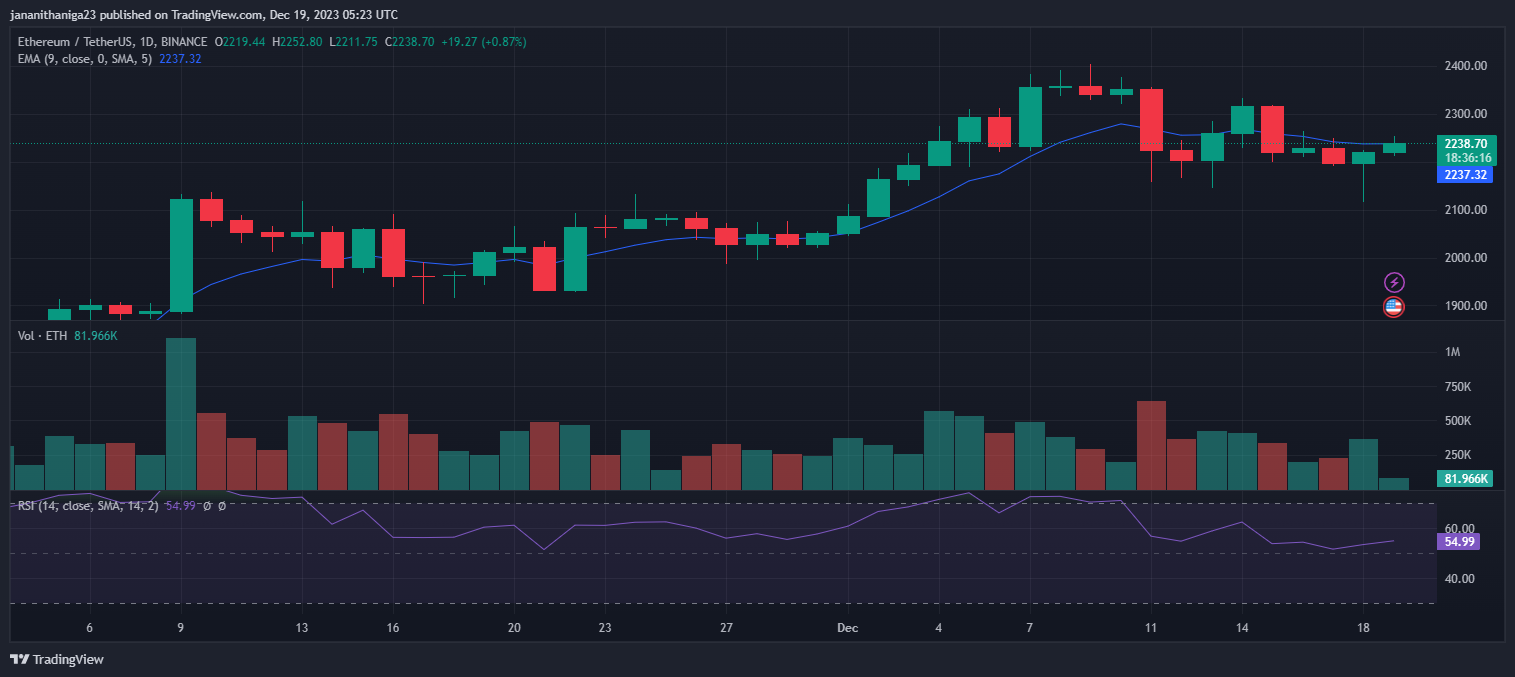Click the green volume tag 81.966K
1515x677 pixels.
click(1465, 479)
